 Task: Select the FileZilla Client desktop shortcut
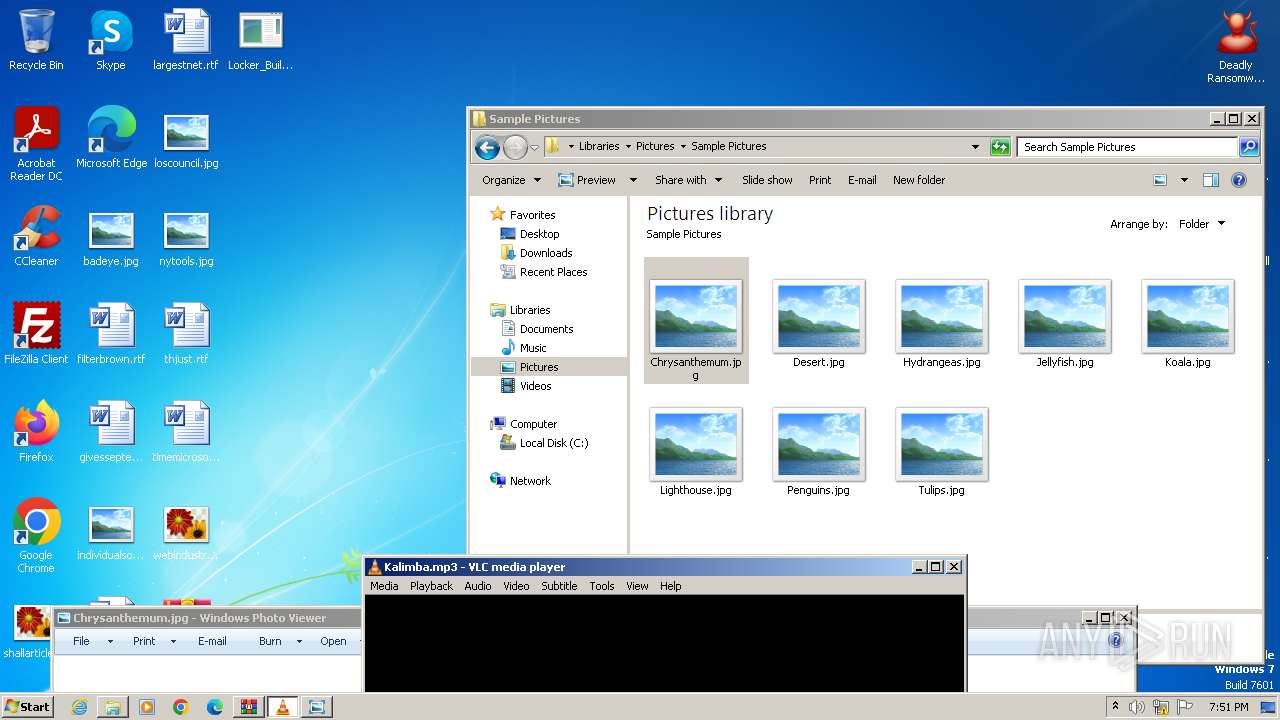point(36,334)
